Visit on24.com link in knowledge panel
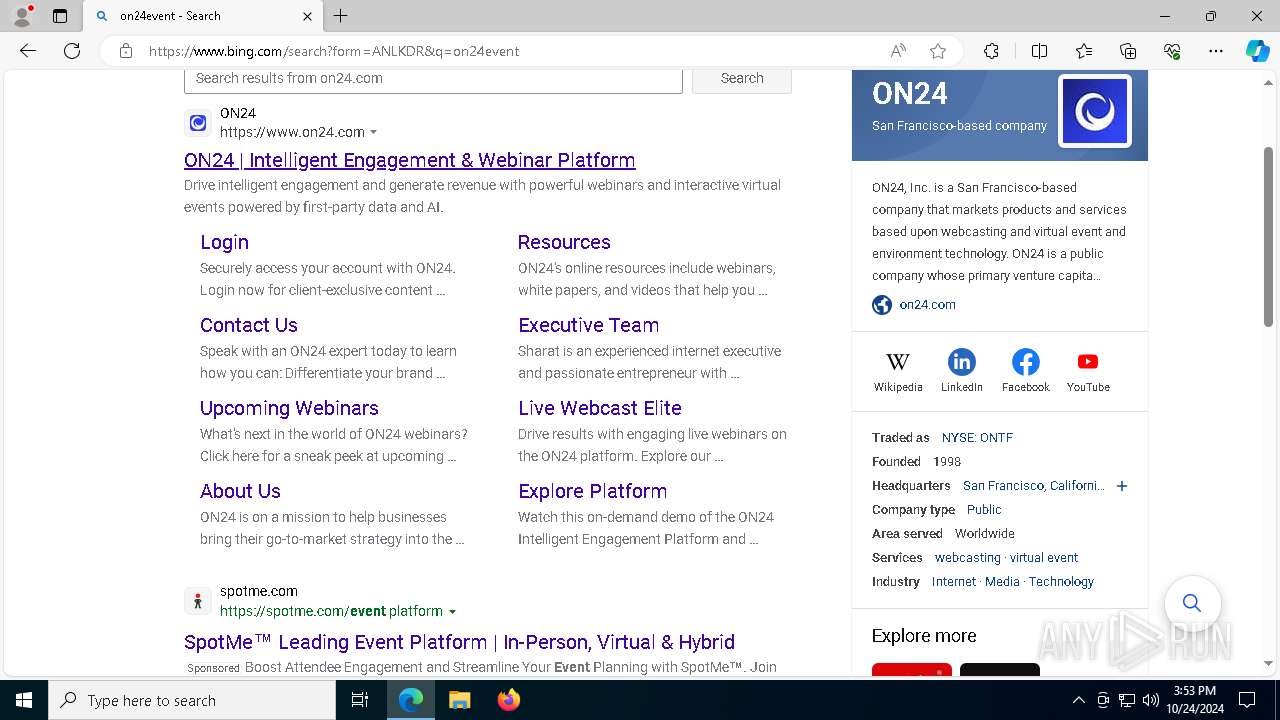Screen dimensions: 1280x720 [x=927, y=305]
